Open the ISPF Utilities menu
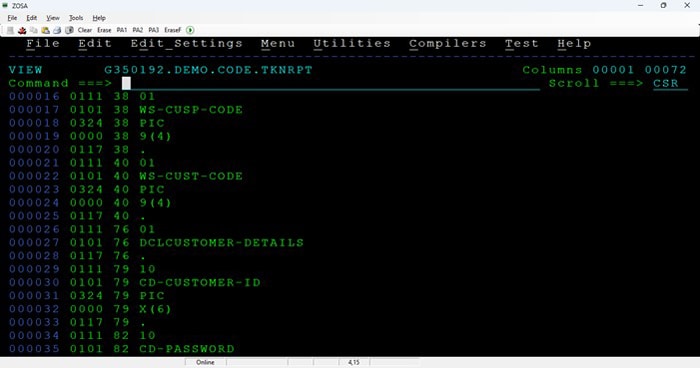Viewport: 700px width, 368px height. [x=352, y=44]
